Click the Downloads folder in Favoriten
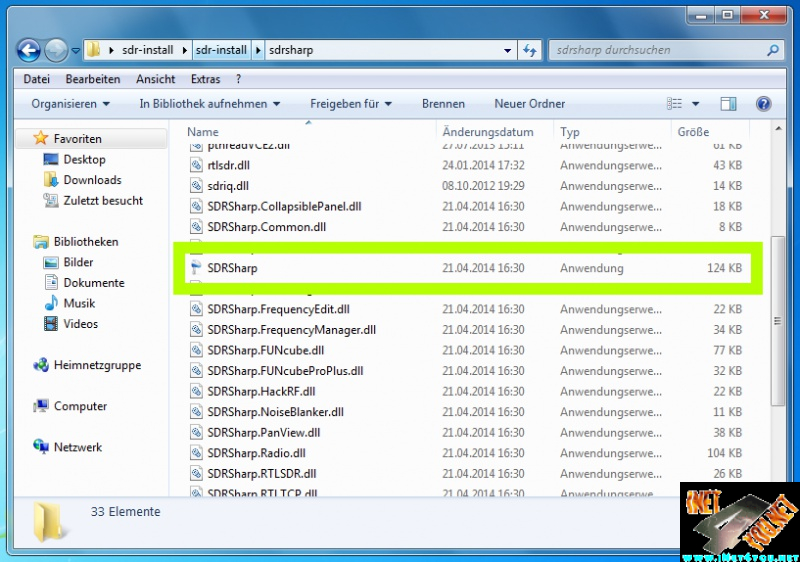Screen dimensions: 800x562 click(x=92, y=180)
